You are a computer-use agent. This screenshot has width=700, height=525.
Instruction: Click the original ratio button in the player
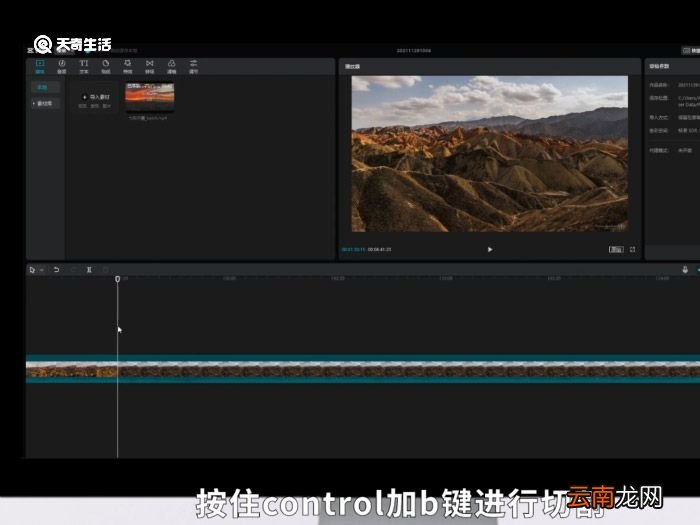[616, 250]
